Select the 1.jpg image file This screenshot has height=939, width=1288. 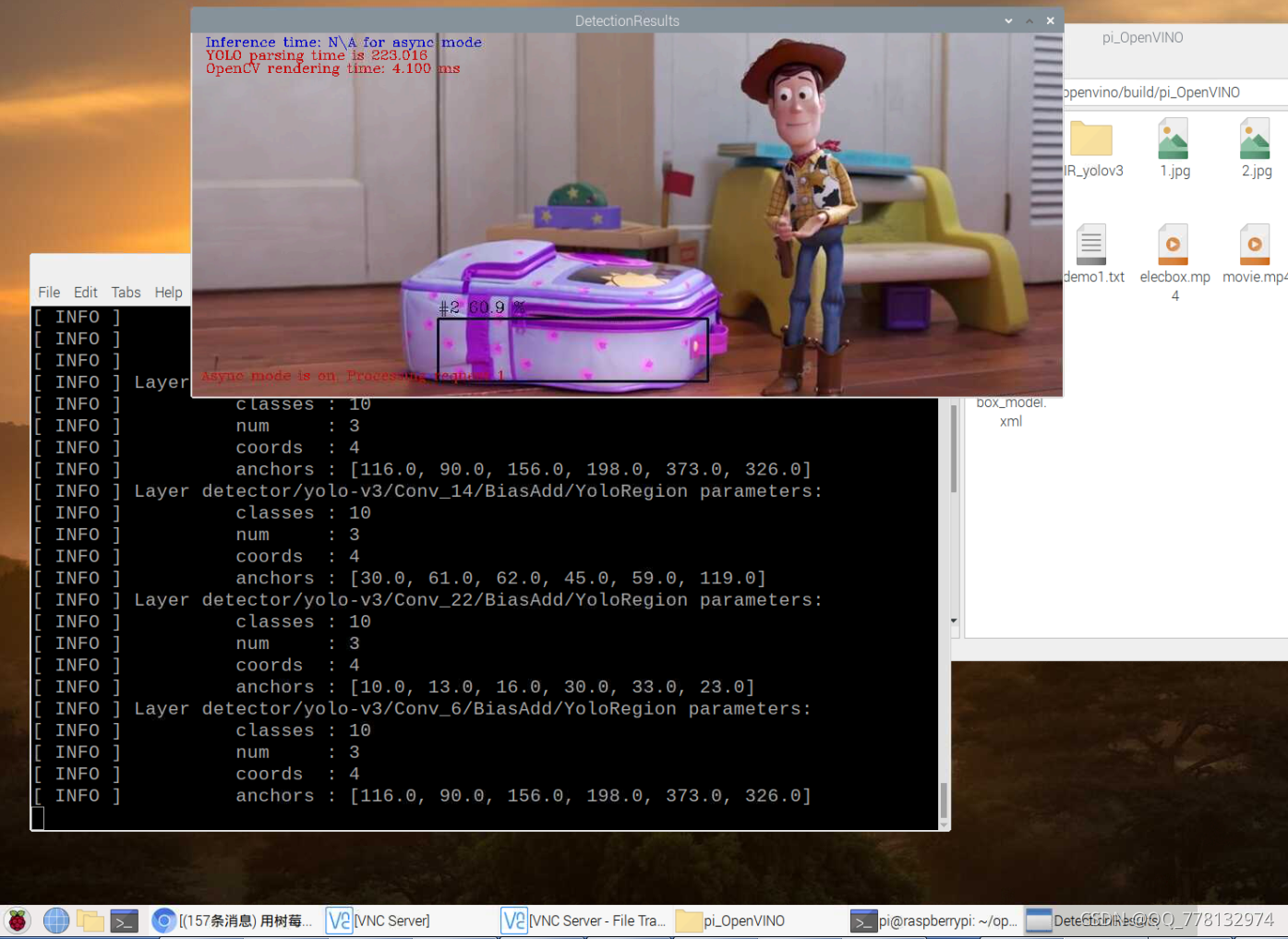[x=1174, y=149]
